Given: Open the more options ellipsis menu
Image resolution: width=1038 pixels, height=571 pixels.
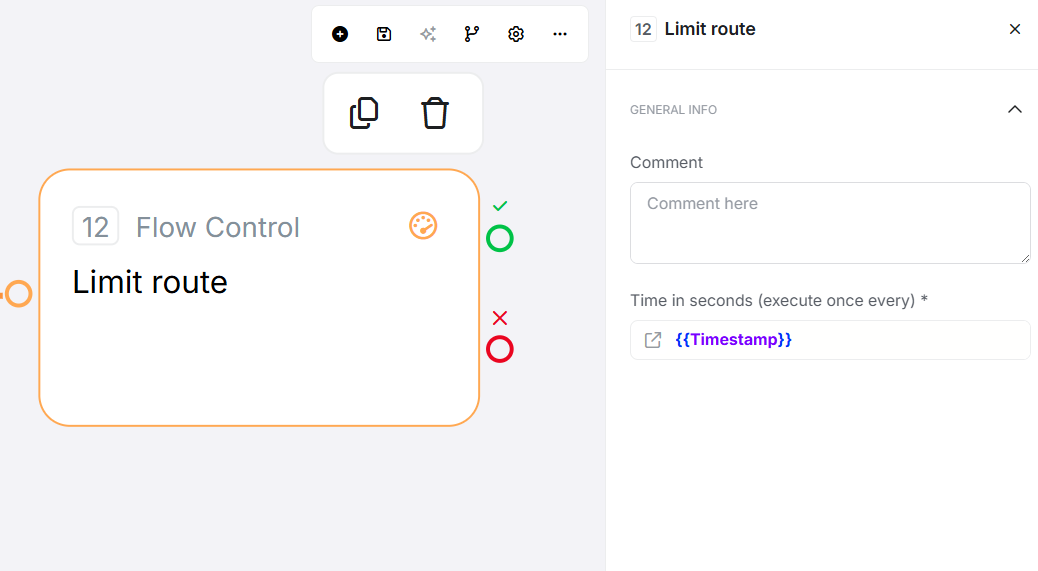Looking at the screenshot, I should click(560, 34).
